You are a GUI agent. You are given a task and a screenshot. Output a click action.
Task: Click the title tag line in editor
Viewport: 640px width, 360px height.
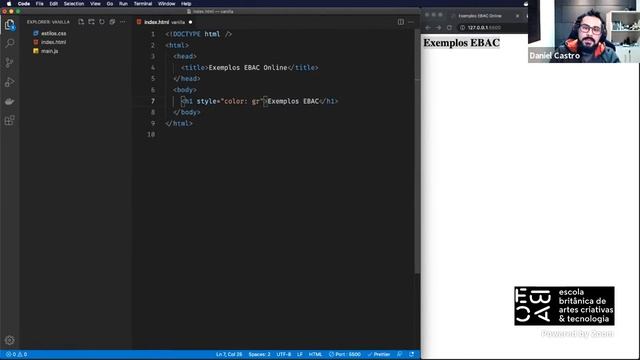pyautogui.click(x=249, y=68)
